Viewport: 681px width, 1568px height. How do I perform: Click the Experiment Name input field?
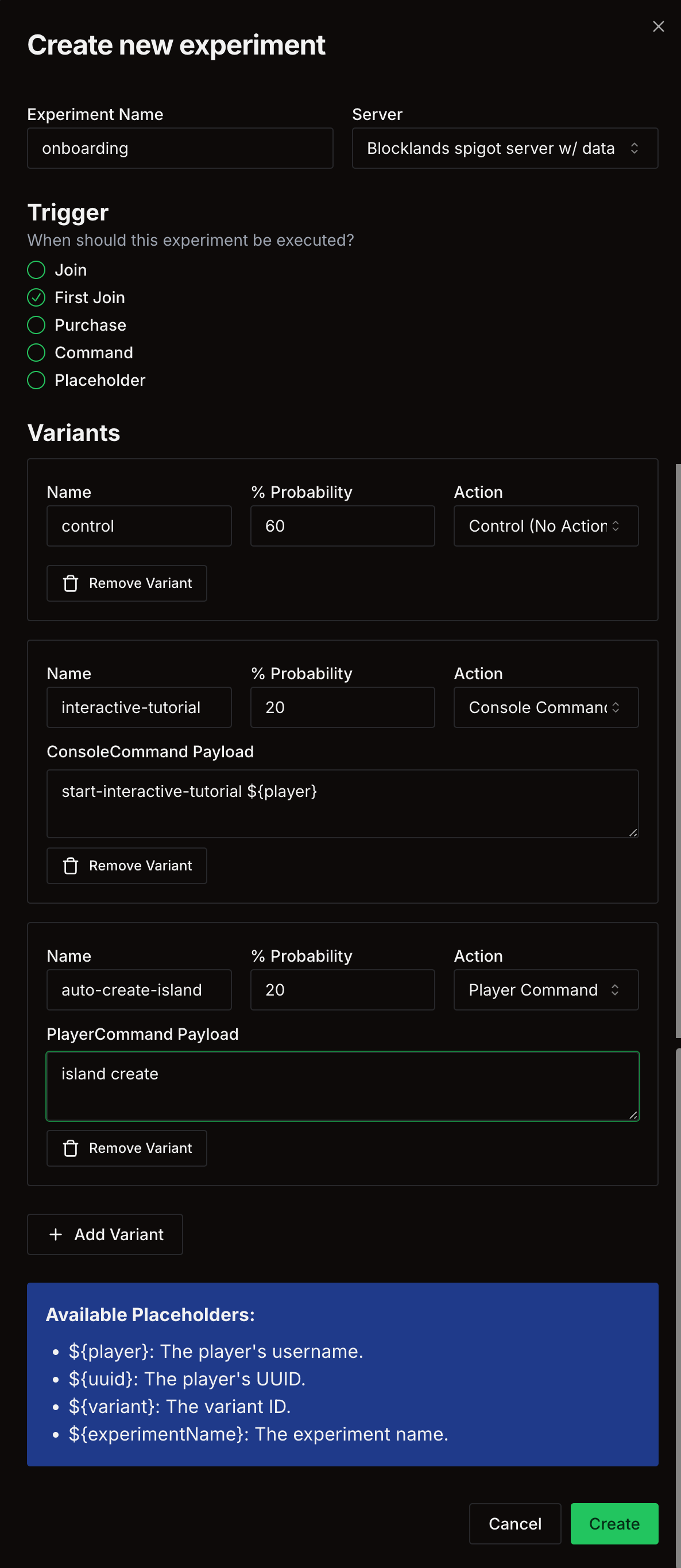click(180, 149)
